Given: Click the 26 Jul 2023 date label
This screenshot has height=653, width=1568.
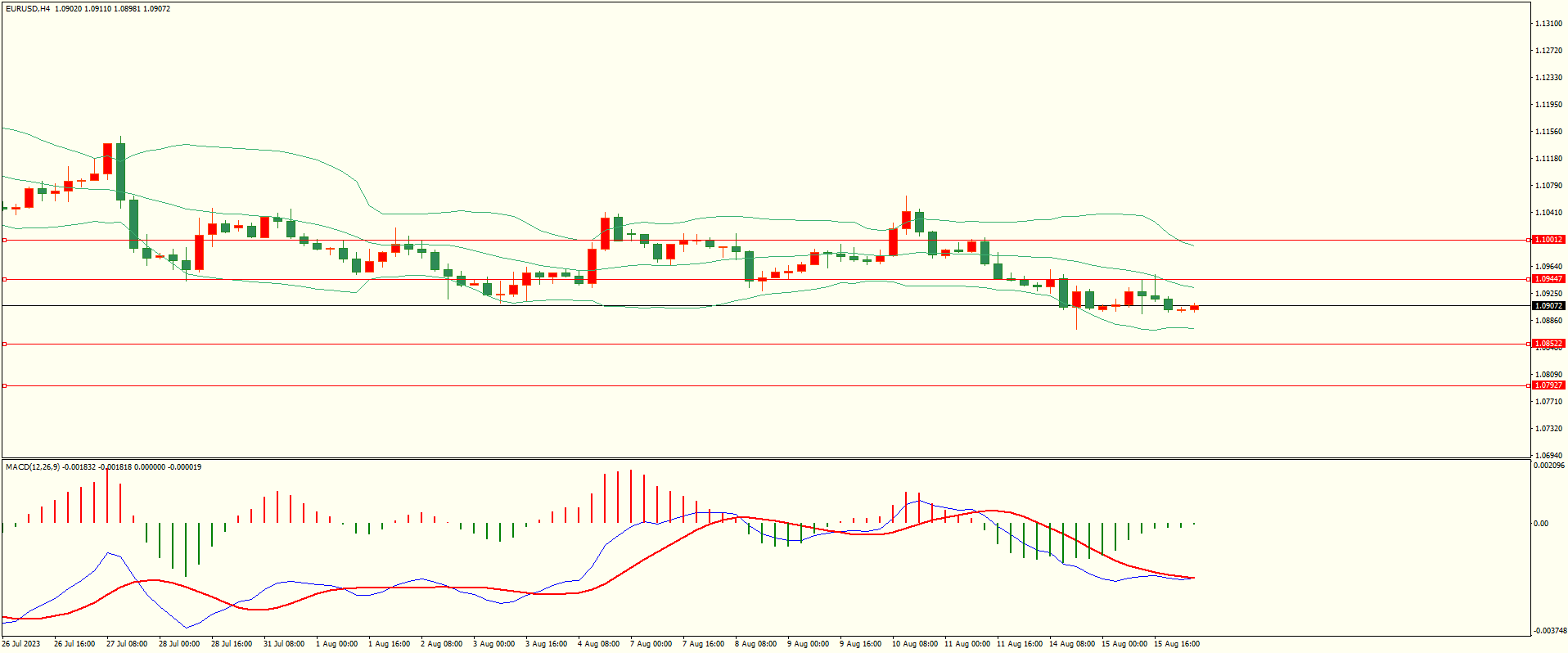Looking at the screenshot, I should (x=21, y=644).
